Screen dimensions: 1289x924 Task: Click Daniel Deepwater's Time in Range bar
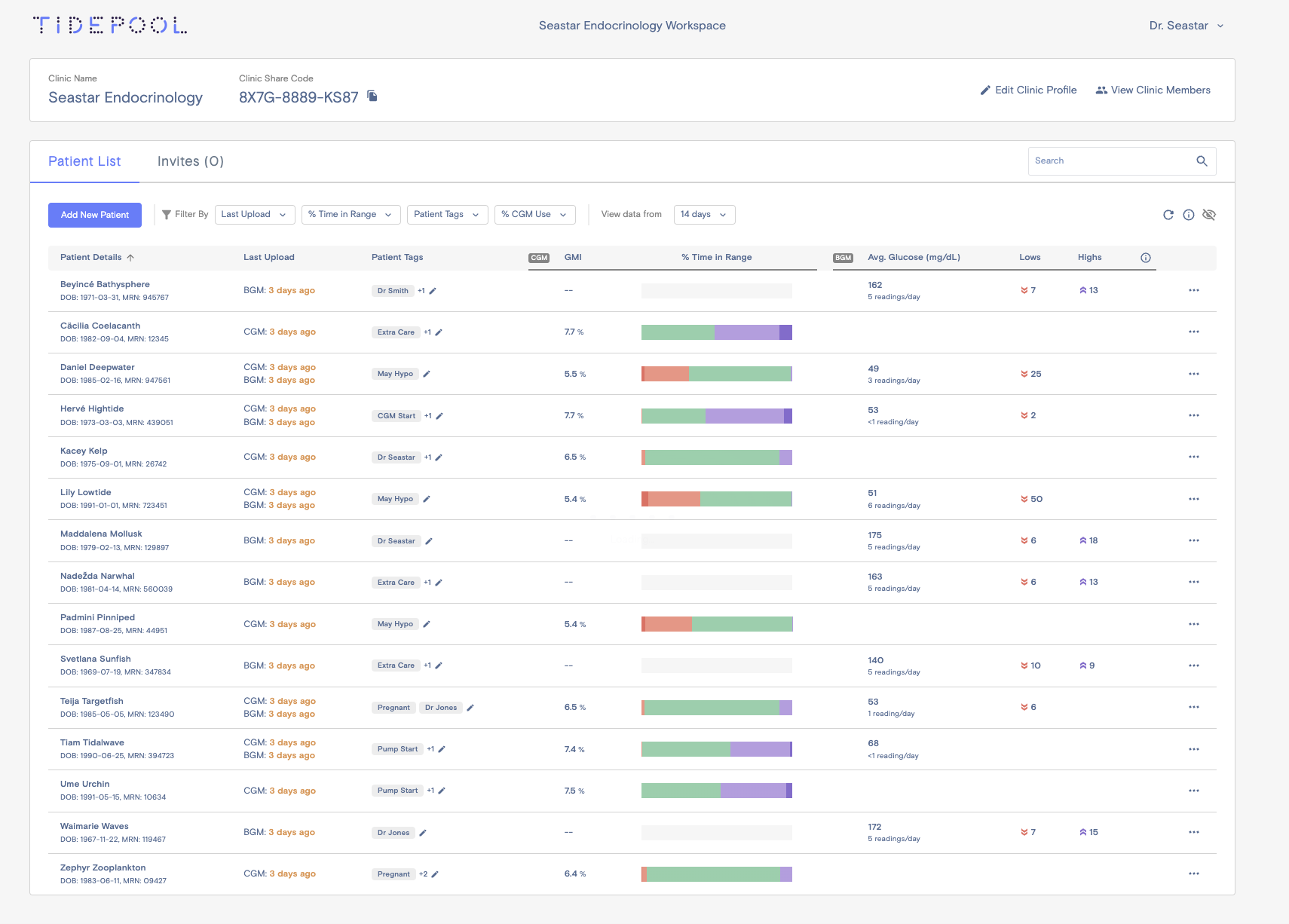[x=716, y=373]
